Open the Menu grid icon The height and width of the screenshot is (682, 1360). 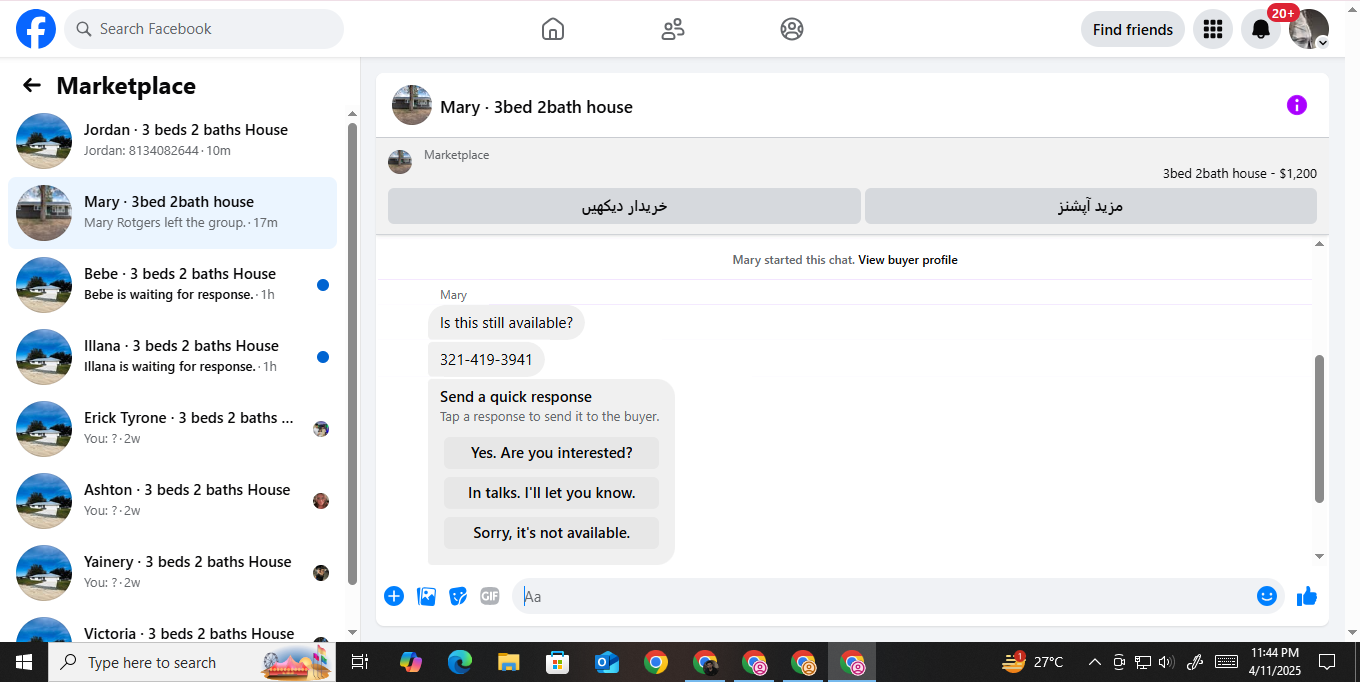pyautogui.click(x=1213, y=29)
